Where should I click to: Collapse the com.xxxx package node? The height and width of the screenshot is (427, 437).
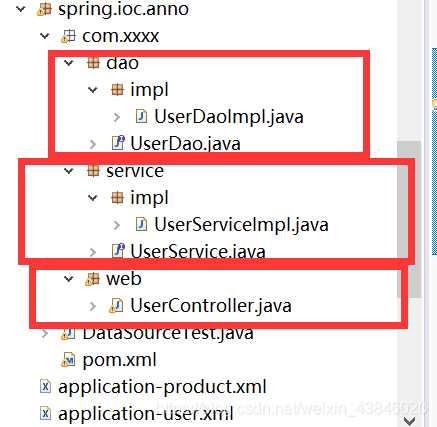45,36
